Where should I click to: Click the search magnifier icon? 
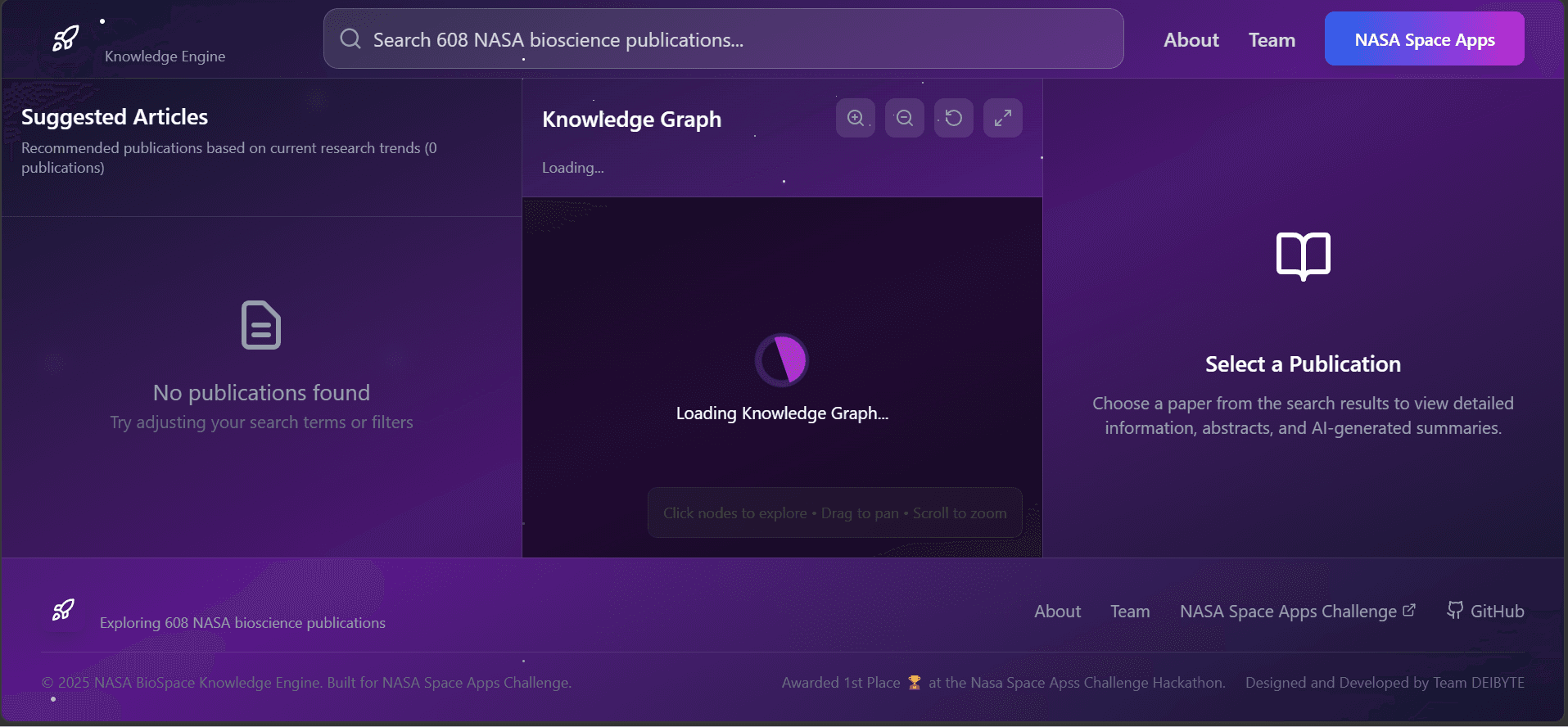[350, 38]
